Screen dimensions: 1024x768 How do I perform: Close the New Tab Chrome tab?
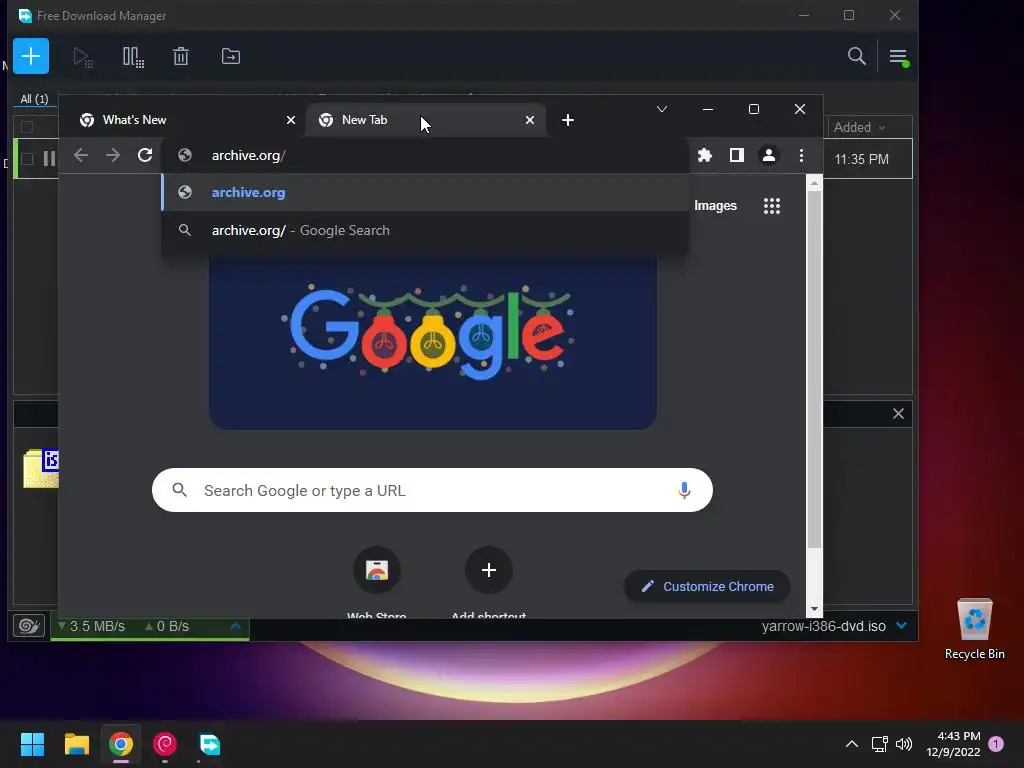click(530, 120)
